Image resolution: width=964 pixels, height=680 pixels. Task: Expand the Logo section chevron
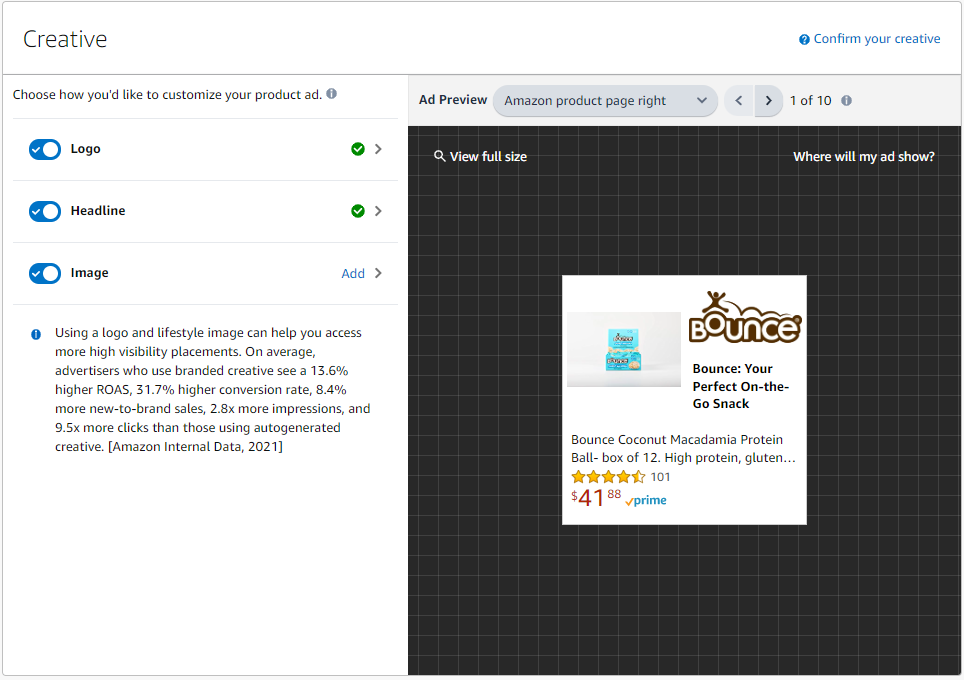(378, 149)
